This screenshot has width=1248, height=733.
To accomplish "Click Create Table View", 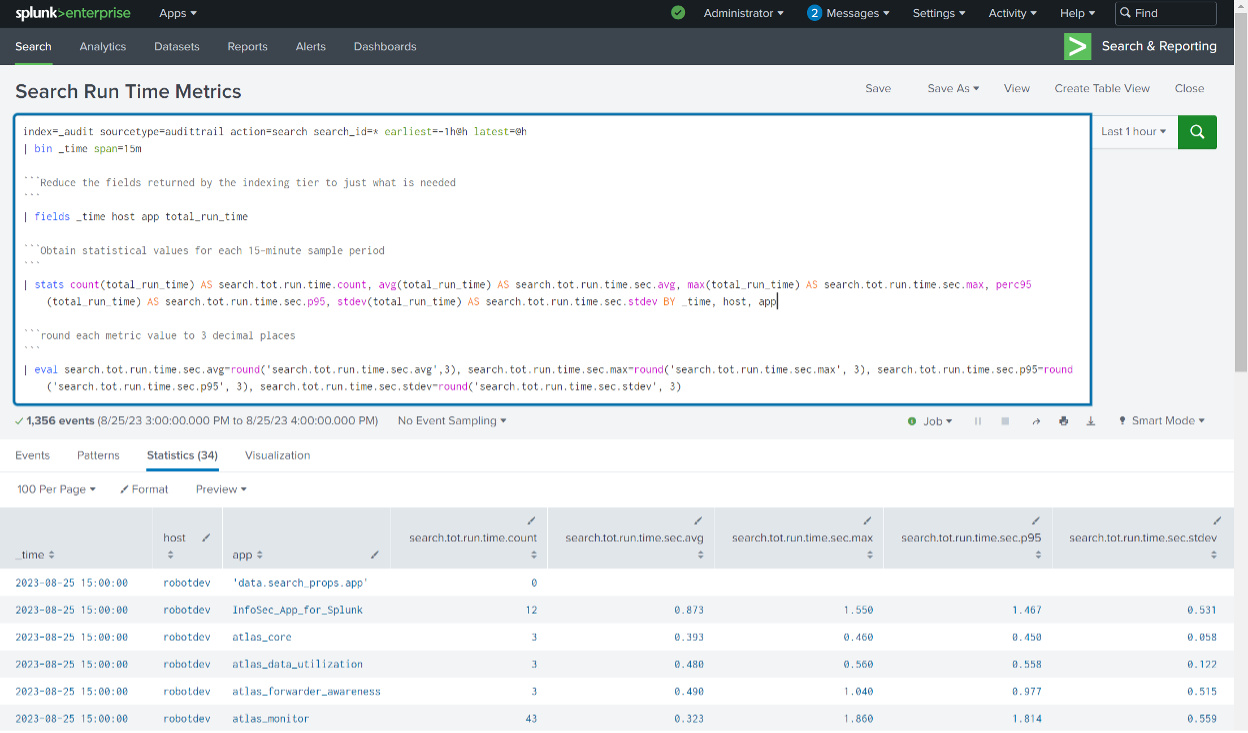I will (1102, 88).
